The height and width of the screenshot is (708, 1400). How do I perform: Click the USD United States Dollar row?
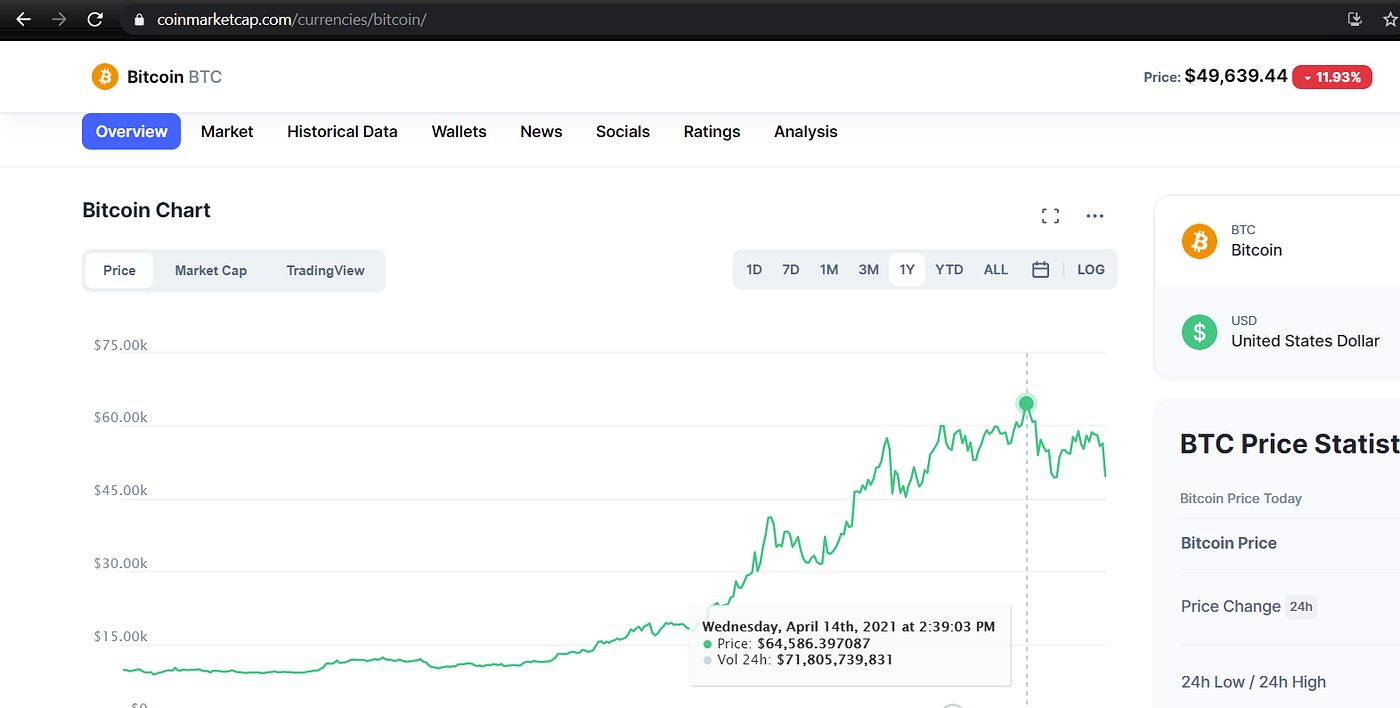tap(1277, 332)
